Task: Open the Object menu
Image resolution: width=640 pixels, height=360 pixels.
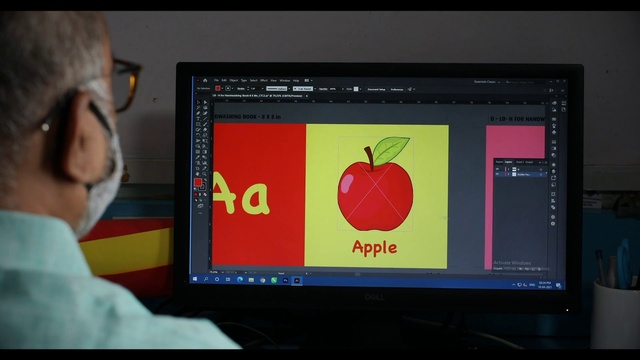Action: coord(233,80)
